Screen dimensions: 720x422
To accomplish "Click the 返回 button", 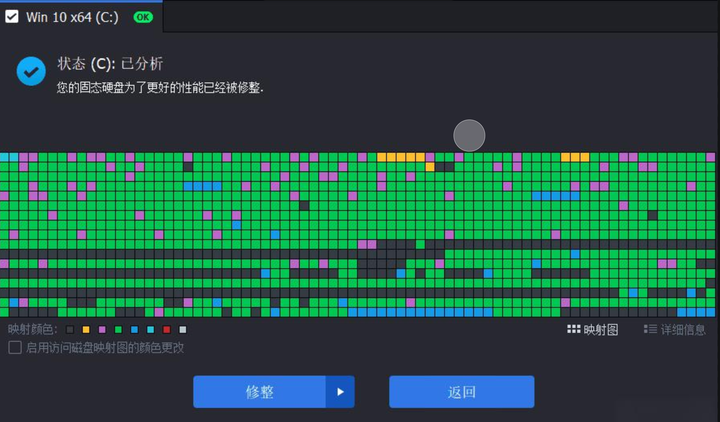I will pos(461,392).
